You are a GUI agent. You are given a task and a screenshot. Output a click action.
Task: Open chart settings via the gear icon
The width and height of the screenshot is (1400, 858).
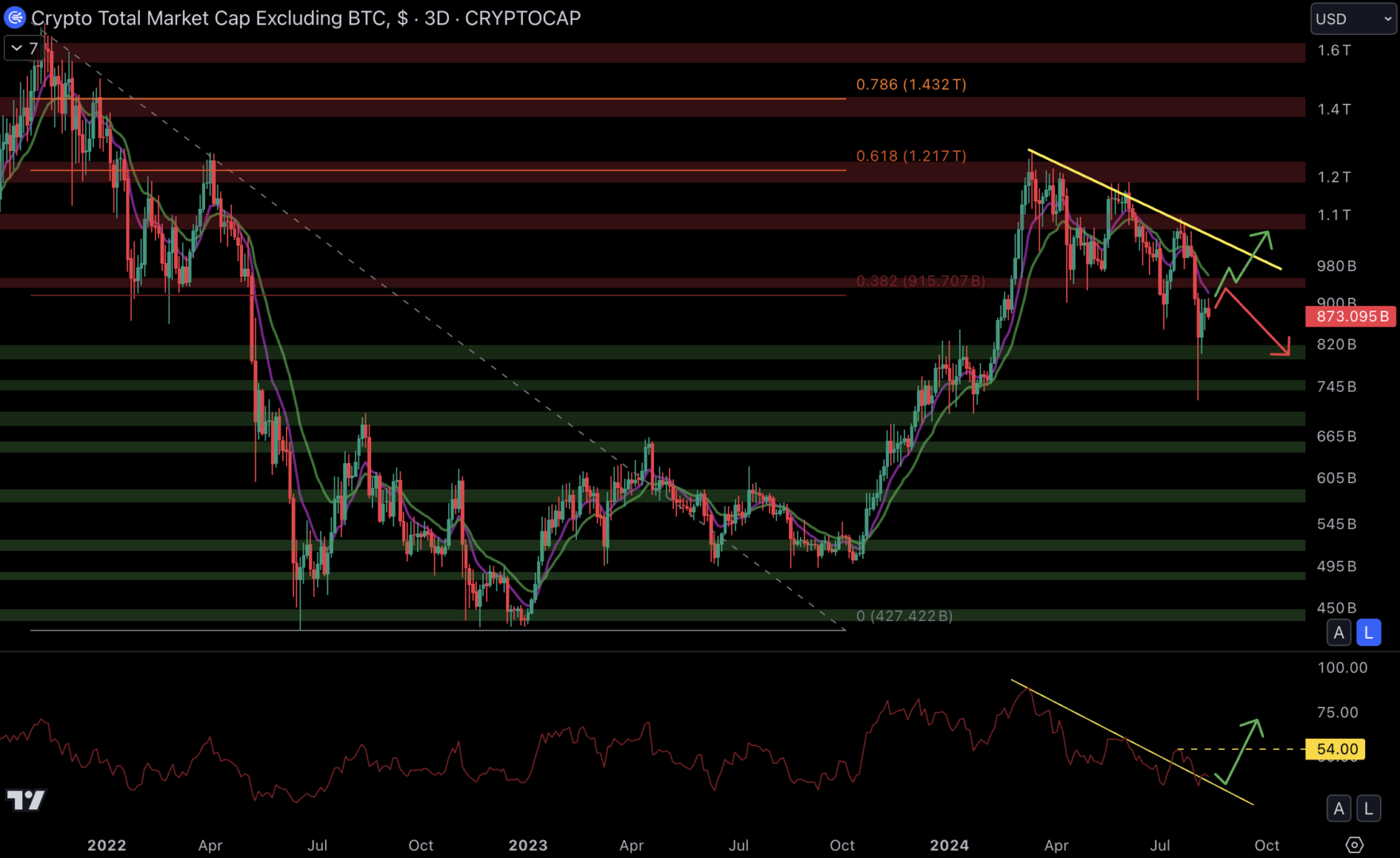(x=1354, y=844)
